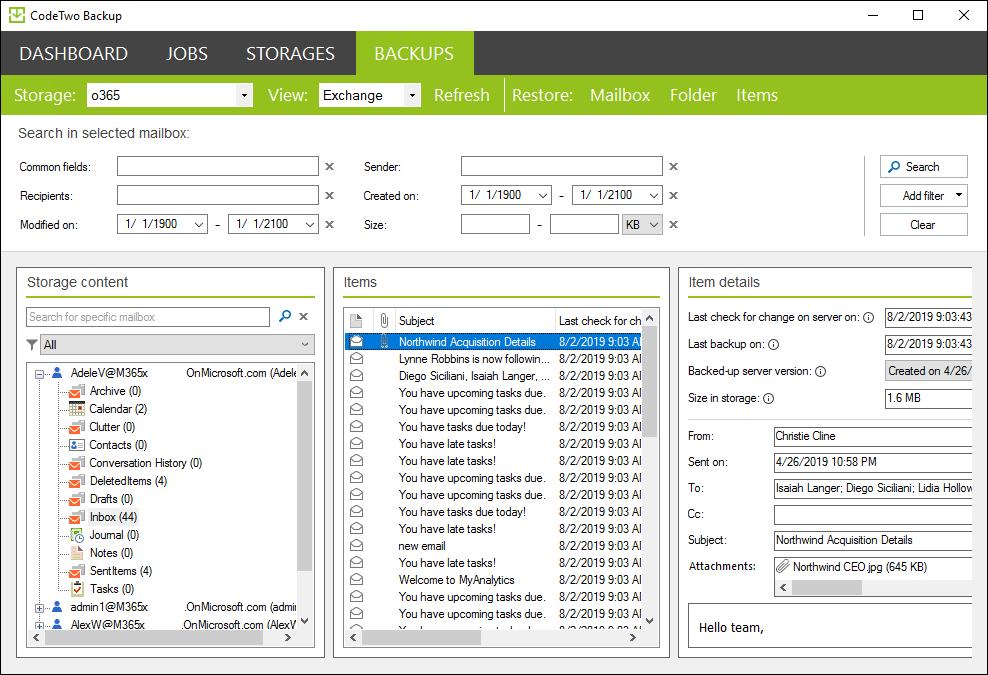This screenshot has height=675, width=988.
Task: Clear the specific mailbox search box
Action: tap(304, 316)
